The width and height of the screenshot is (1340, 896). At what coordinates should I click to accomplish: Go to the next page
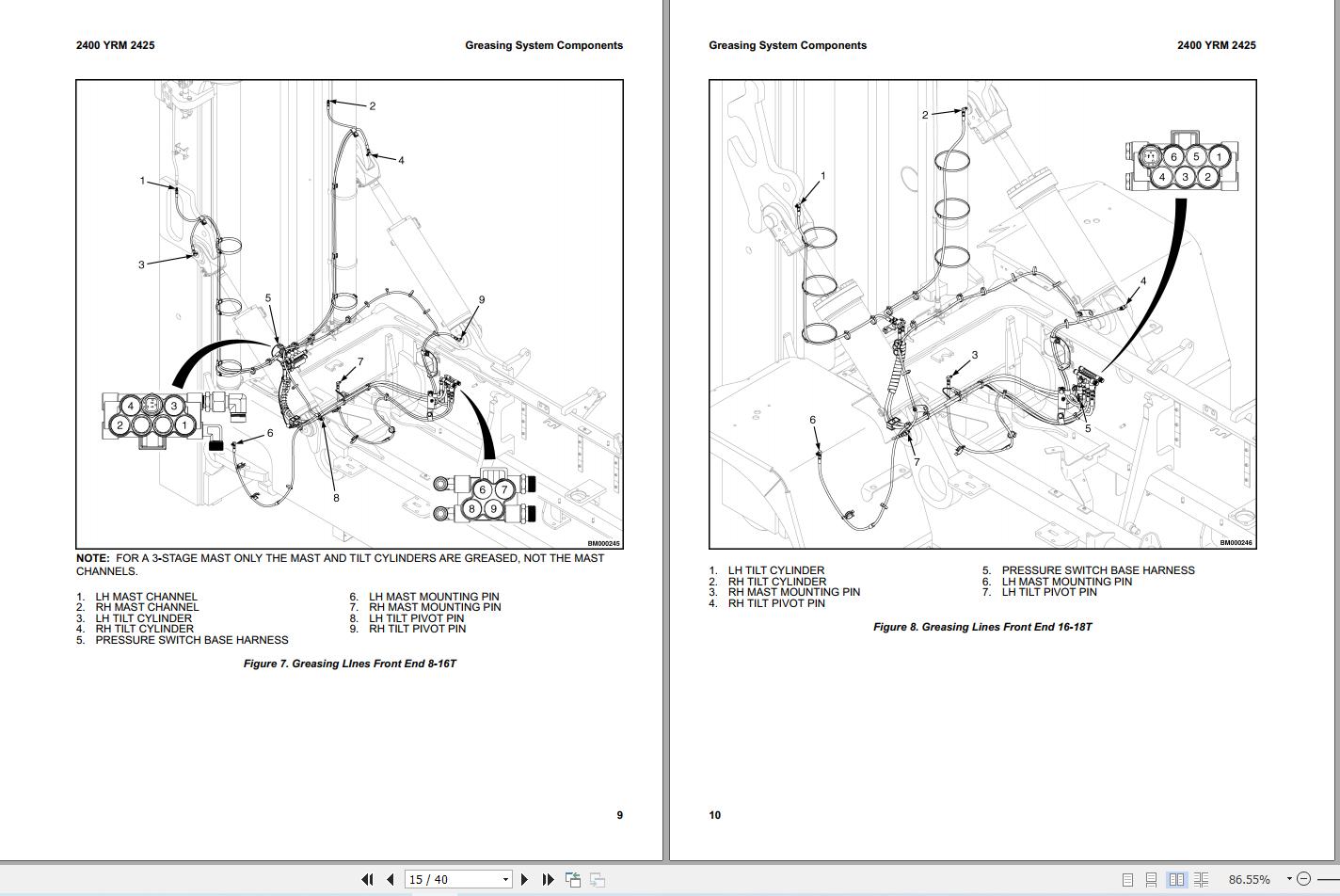[x=524, y=879]
